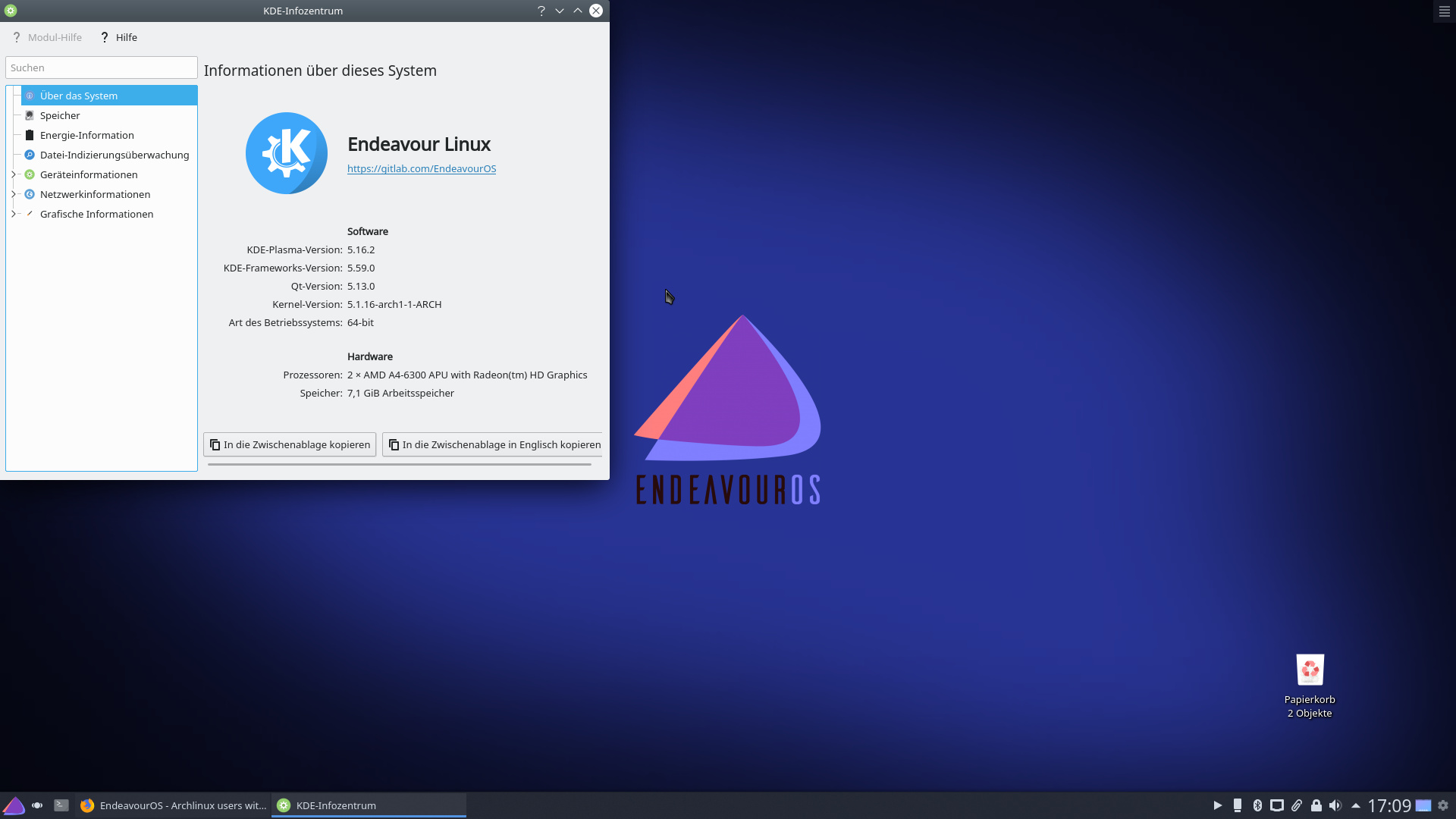
Task: Open panel settings gear icon
Action: click(1443, 805)
